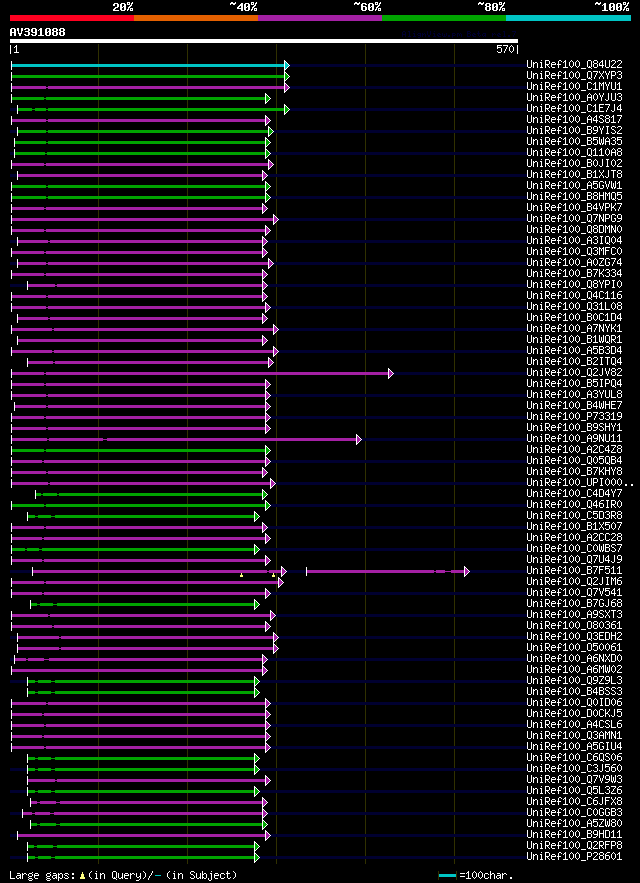Screen dimensions: 640x883
Task: Select the UniRef100_C4D4Y7 label
Action: click(x=574, y=494)
